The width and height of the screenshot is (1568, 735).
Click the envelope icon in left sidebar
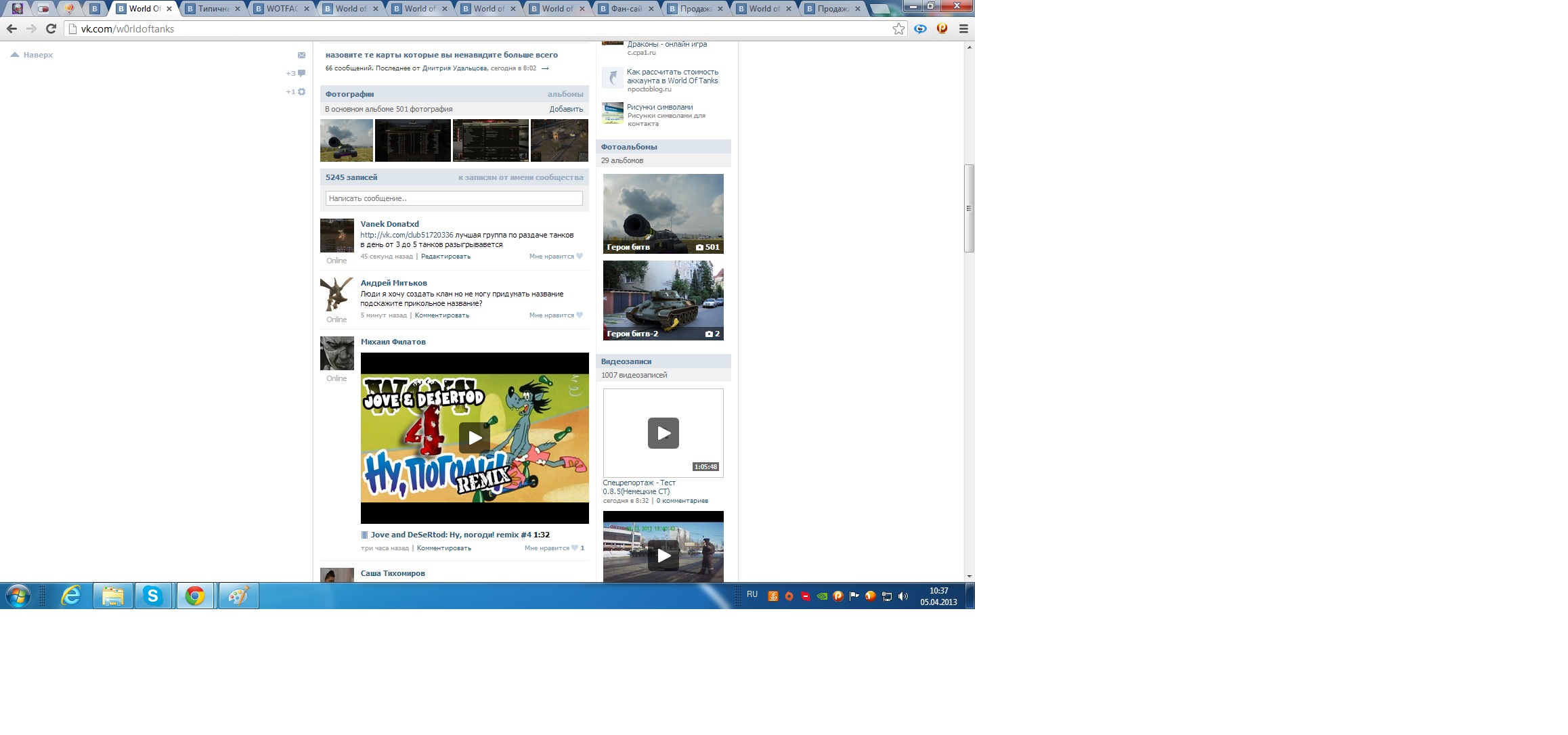(x=301, y=55)
